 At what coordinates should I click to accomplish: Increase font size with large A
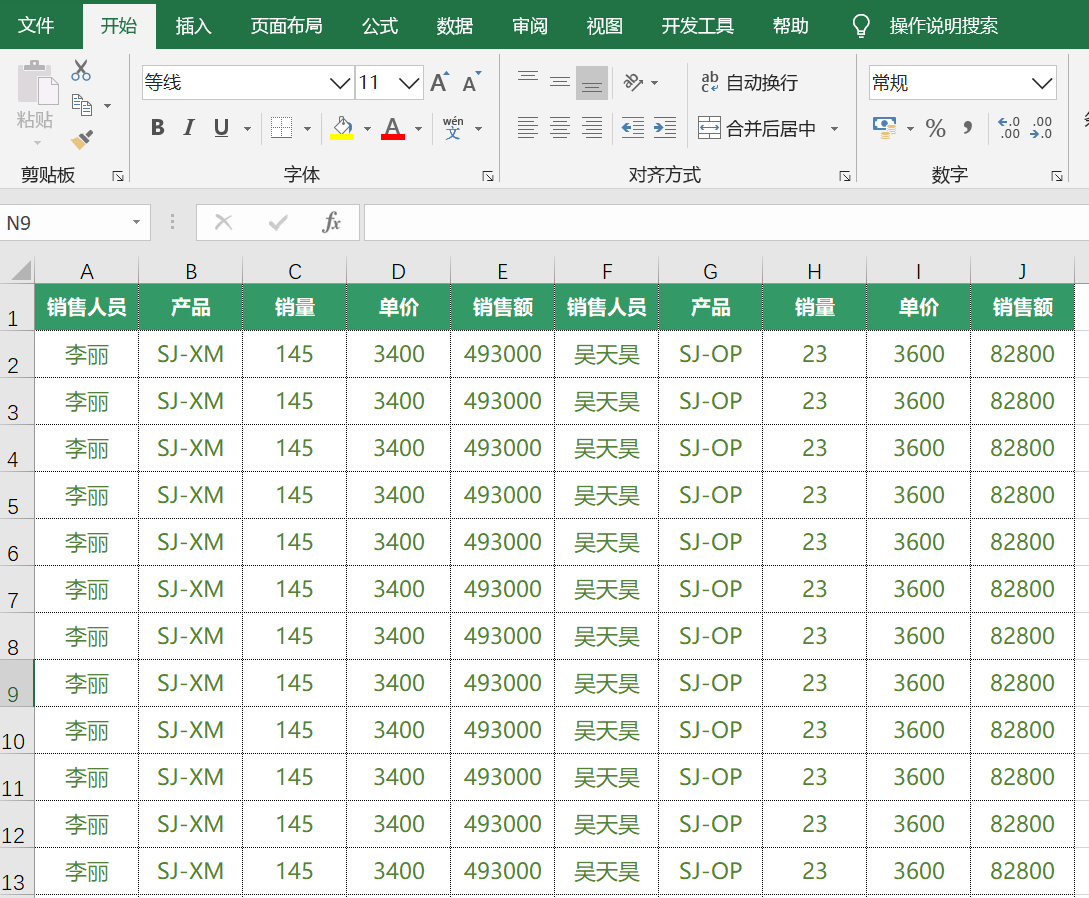pos(440,83)
